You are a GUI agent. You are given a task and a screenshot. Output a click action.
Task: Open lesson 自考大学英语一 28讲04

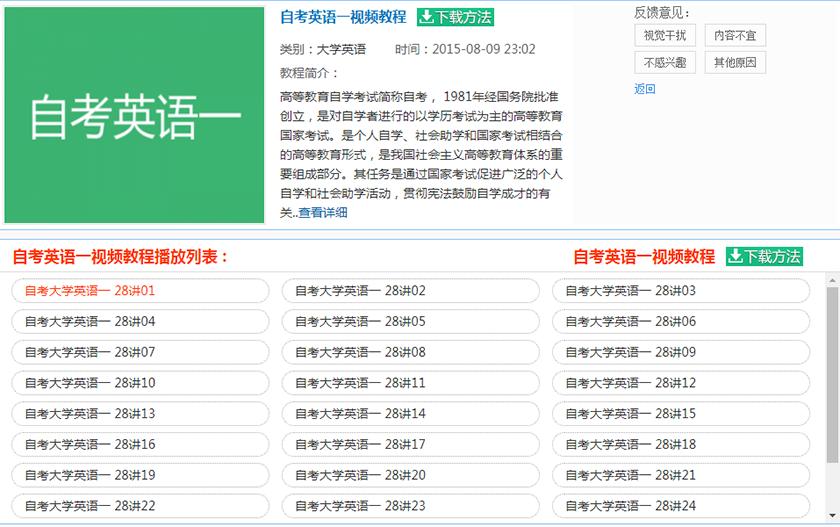(140, 321)
